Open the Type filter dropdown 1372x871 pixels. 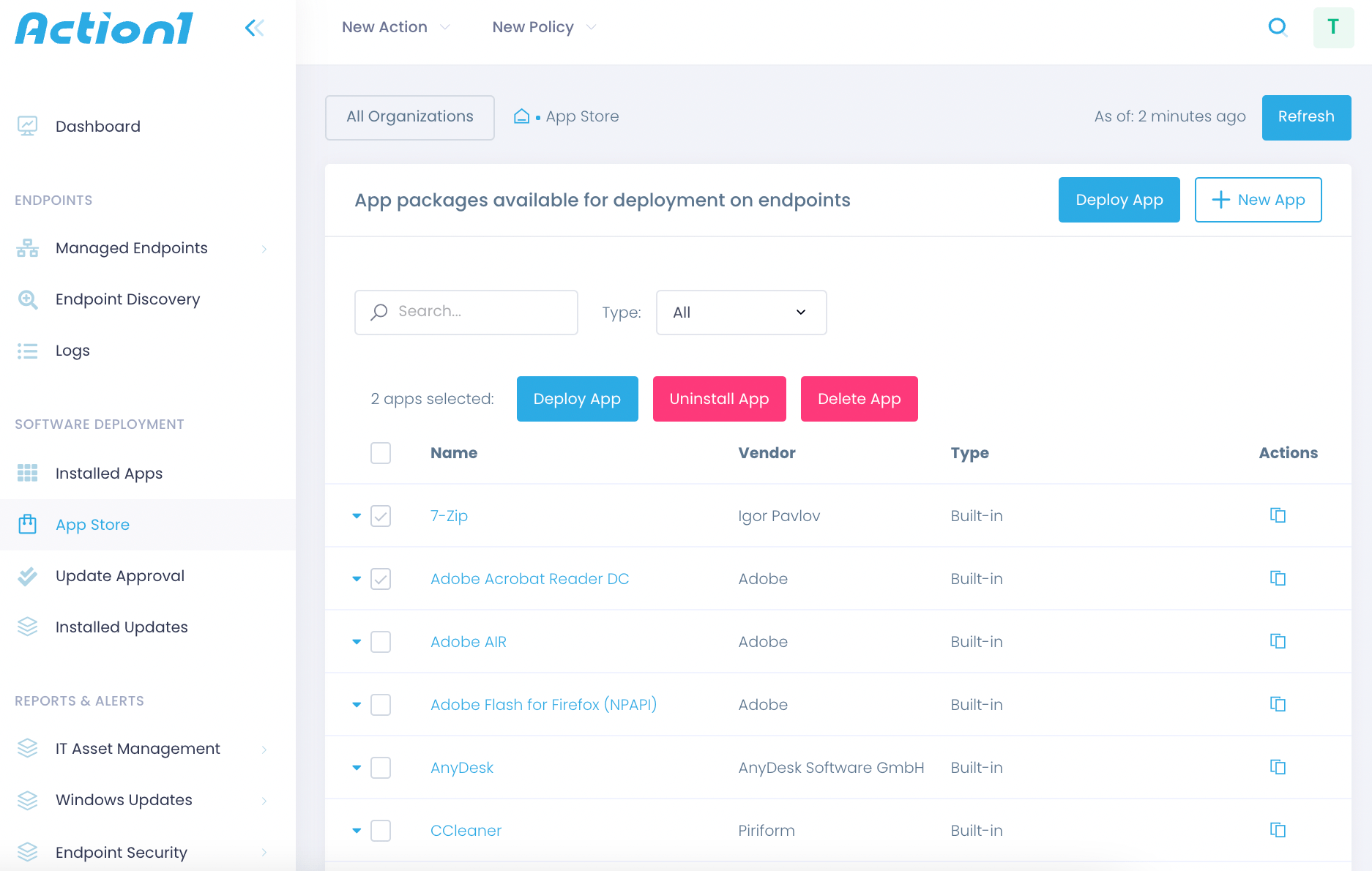741,313
